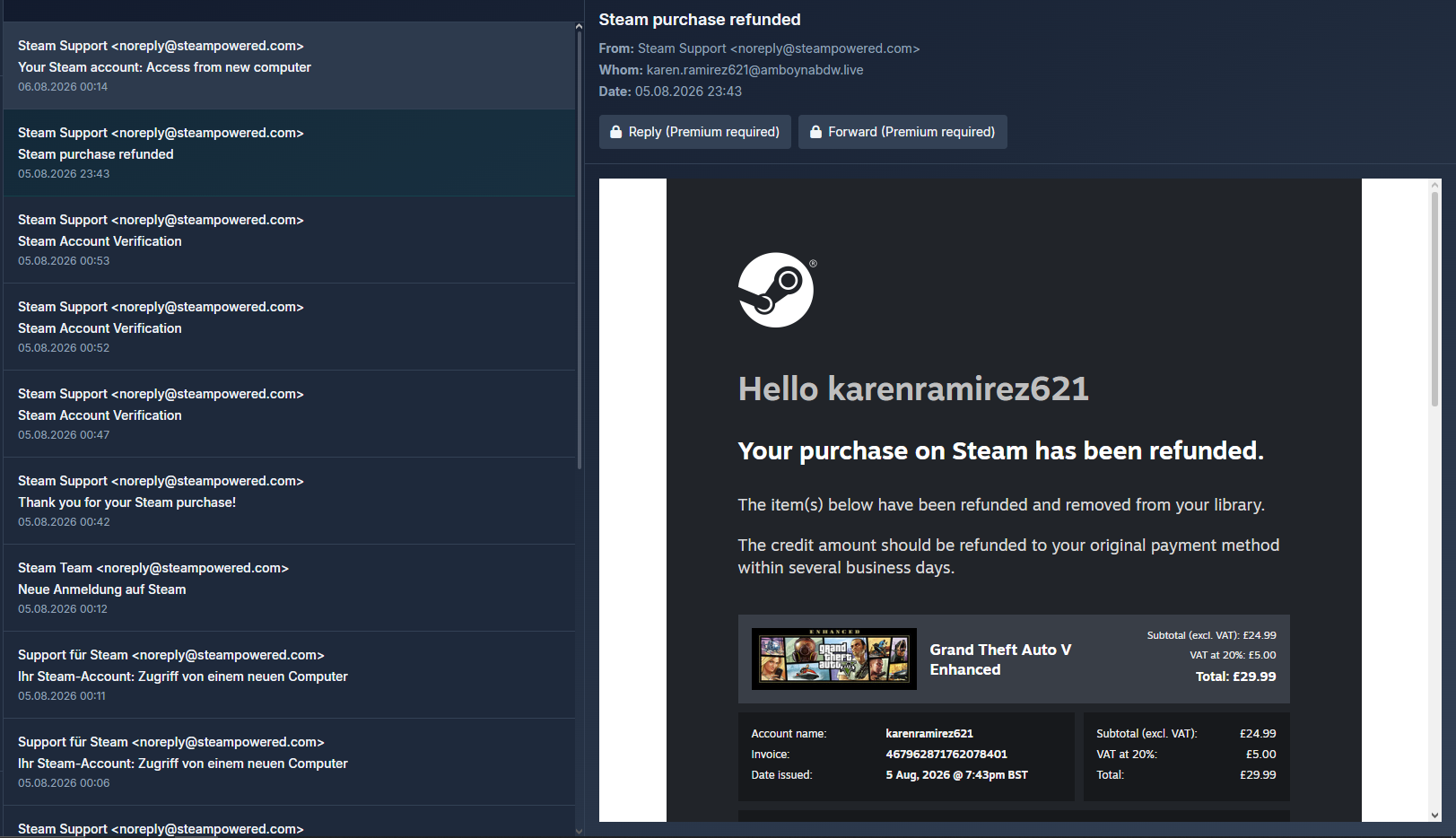Click 'Total: £29.99' on the game card

click(x=1236, y=677)
